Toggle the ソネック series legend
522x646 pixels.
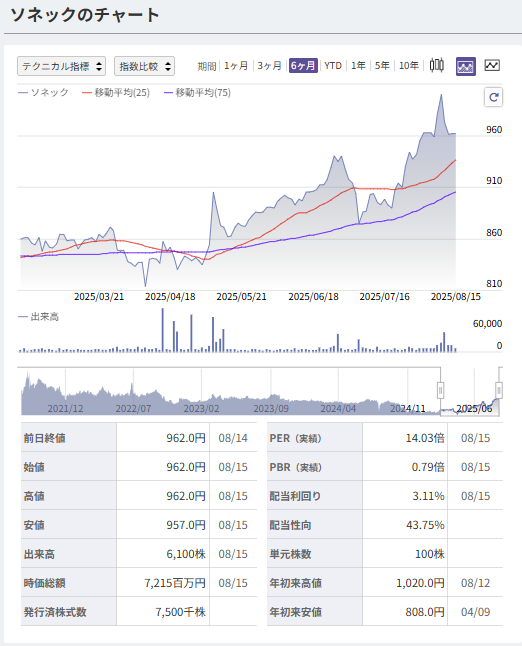coord(43,92)
